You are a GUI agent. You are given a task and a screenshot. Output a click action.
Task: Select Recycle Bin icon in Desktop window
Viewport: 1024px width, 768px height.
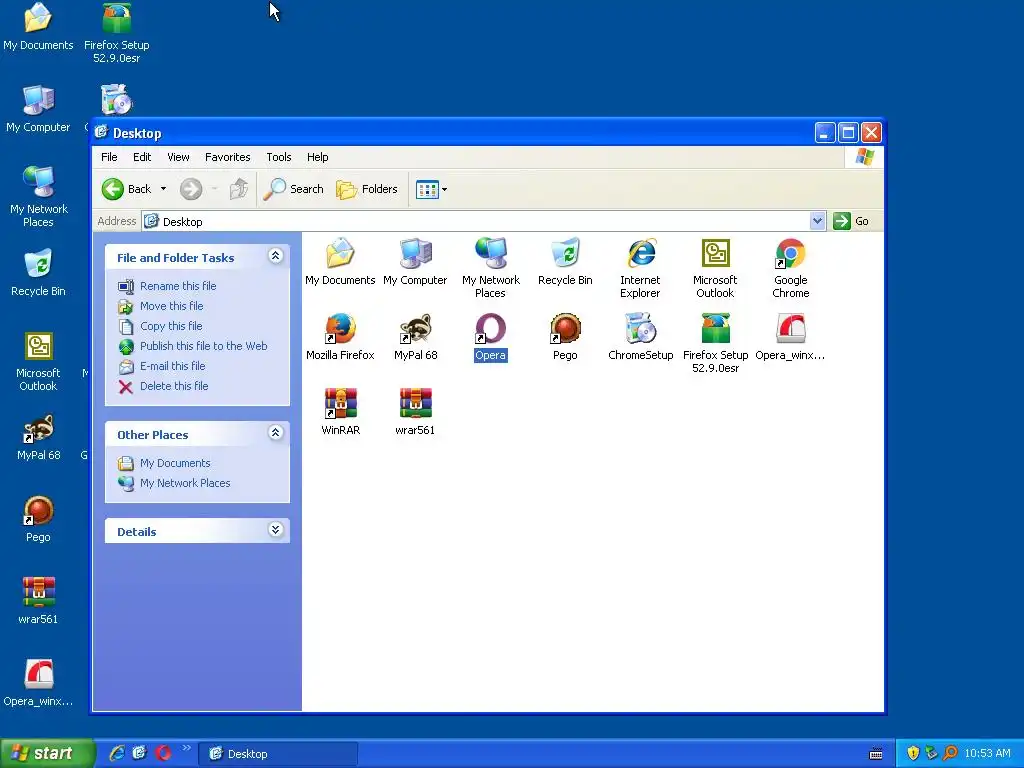pos(565,262)
